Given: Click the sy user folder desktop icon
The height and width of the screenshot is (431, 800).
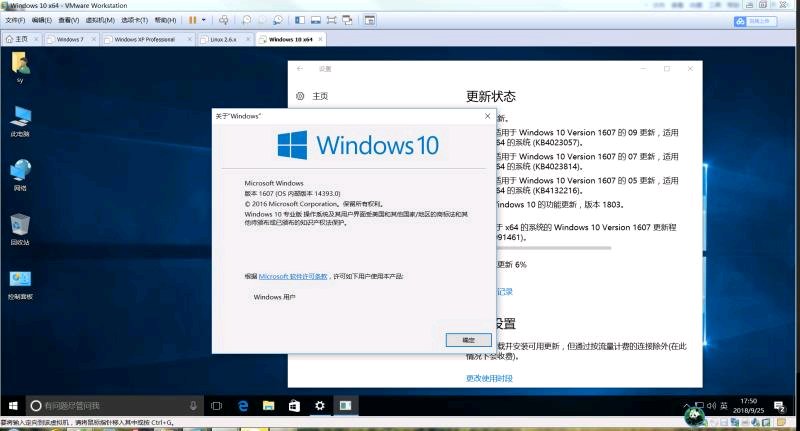Looking at the screenshot, I should 20,67.
